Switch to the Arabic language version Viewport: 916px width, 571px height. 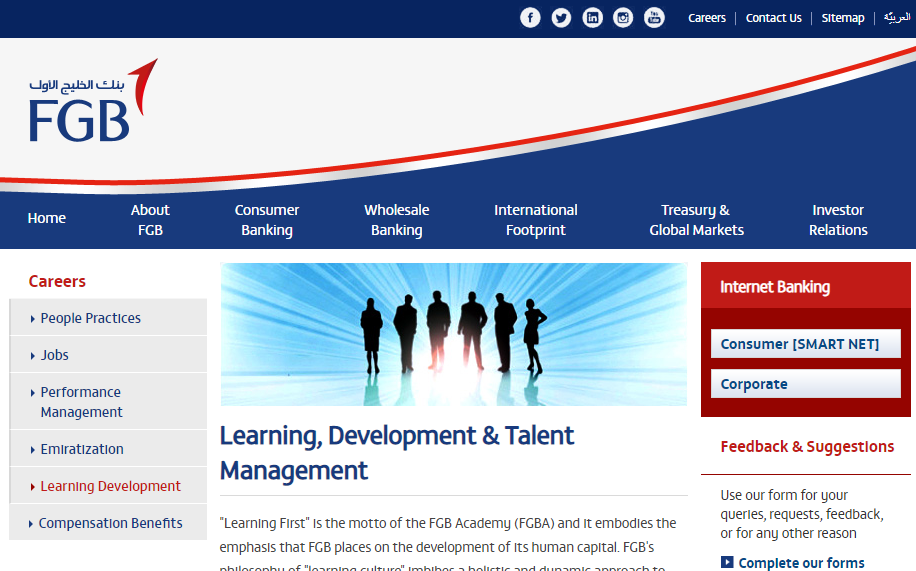897,18
